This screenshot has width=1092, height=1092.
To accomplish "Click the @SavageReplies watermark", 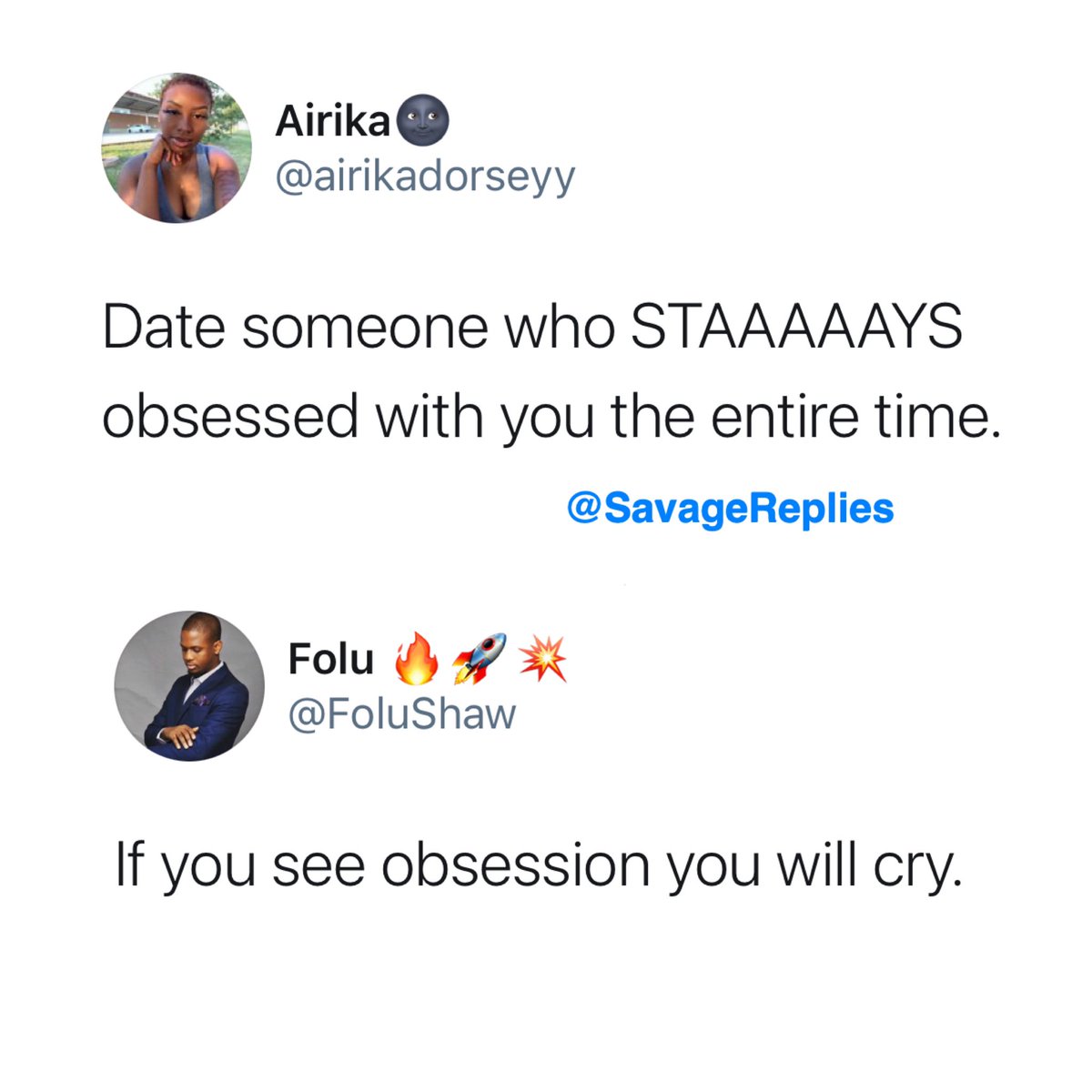I will tap(730, 508).
